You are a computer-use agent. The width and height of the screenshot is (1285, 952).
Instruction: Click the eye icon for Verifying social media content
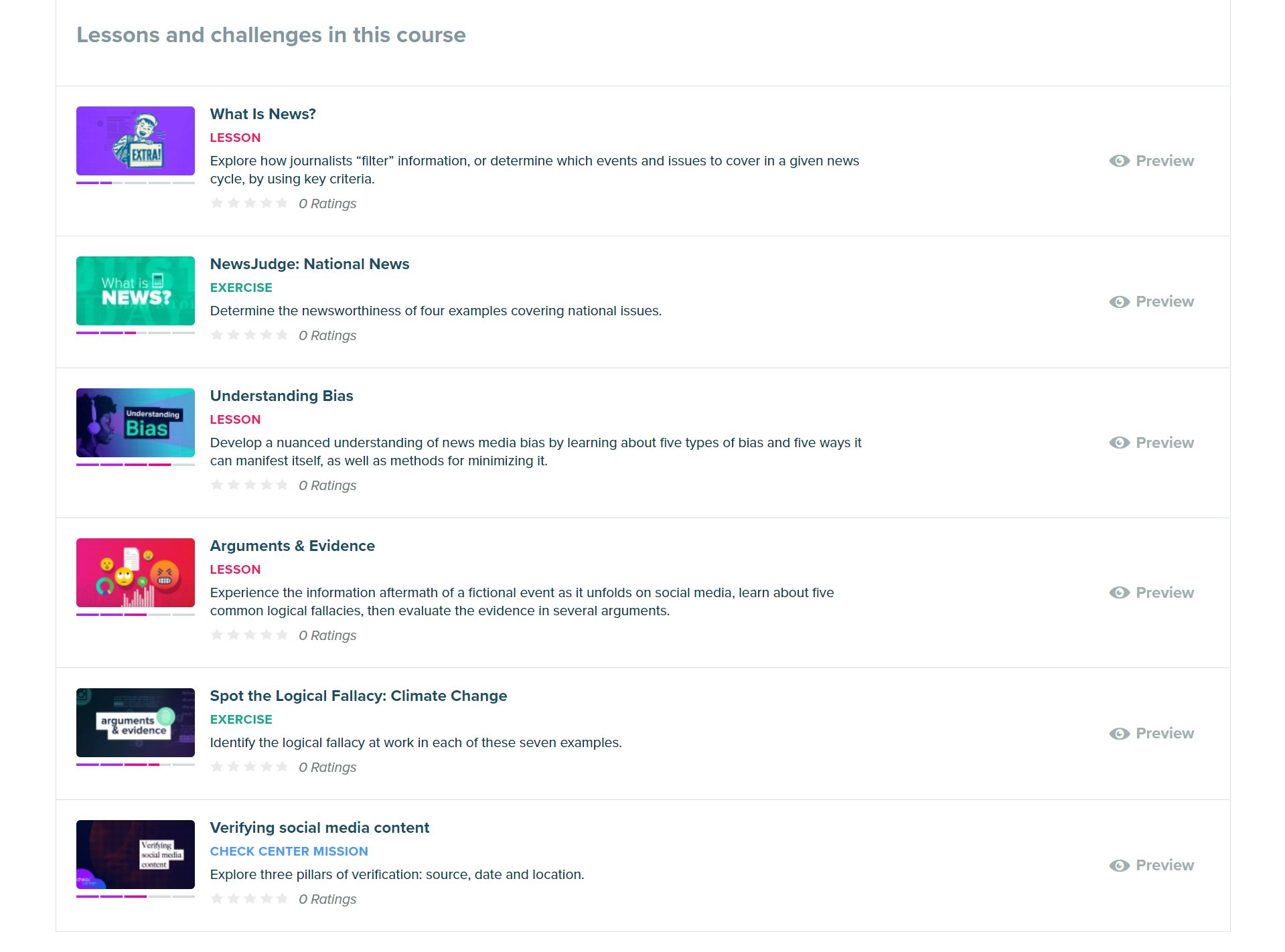(x=1119, y=866)
